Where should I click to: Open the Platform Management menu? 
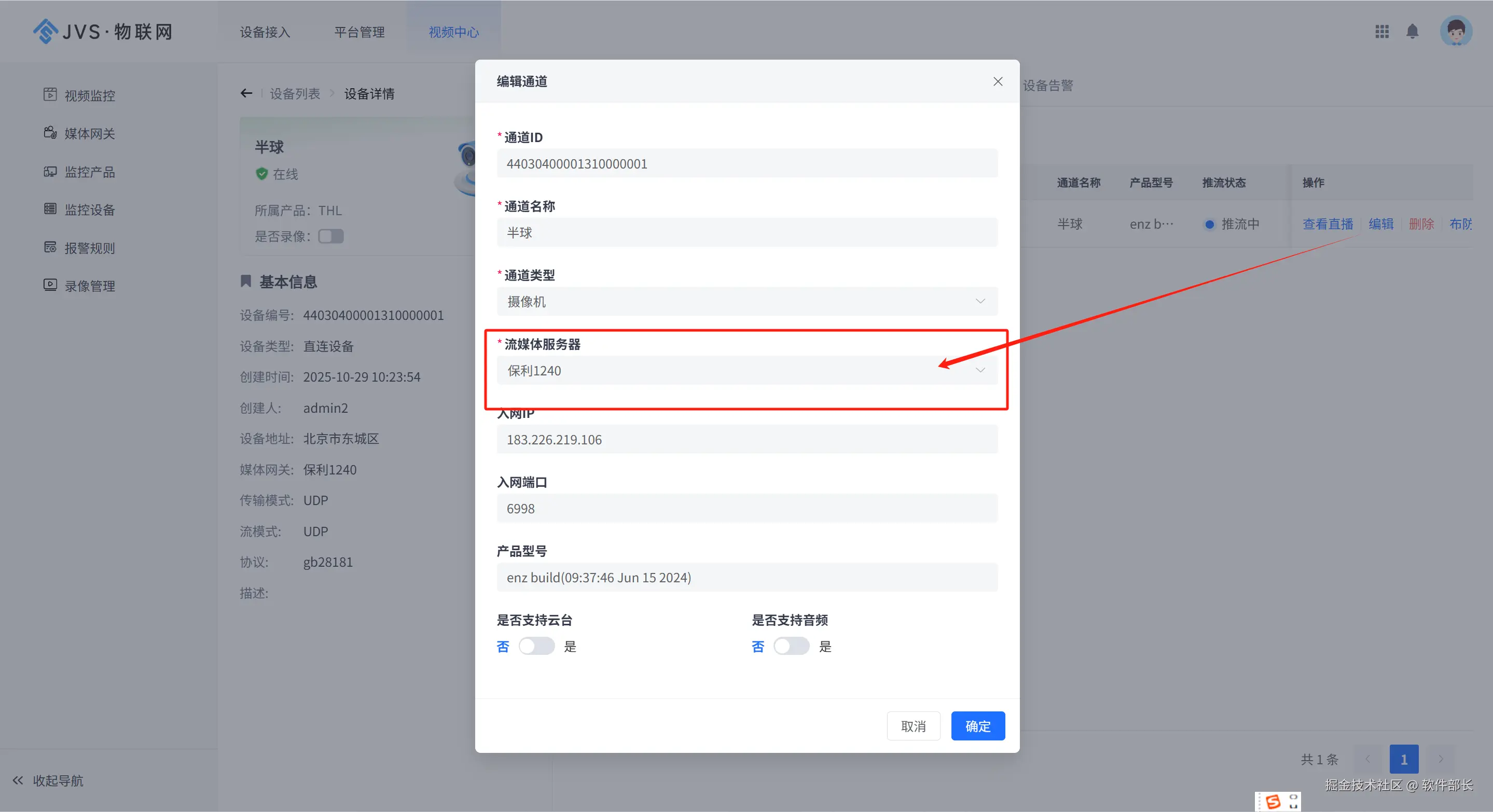tap(360, 32)
